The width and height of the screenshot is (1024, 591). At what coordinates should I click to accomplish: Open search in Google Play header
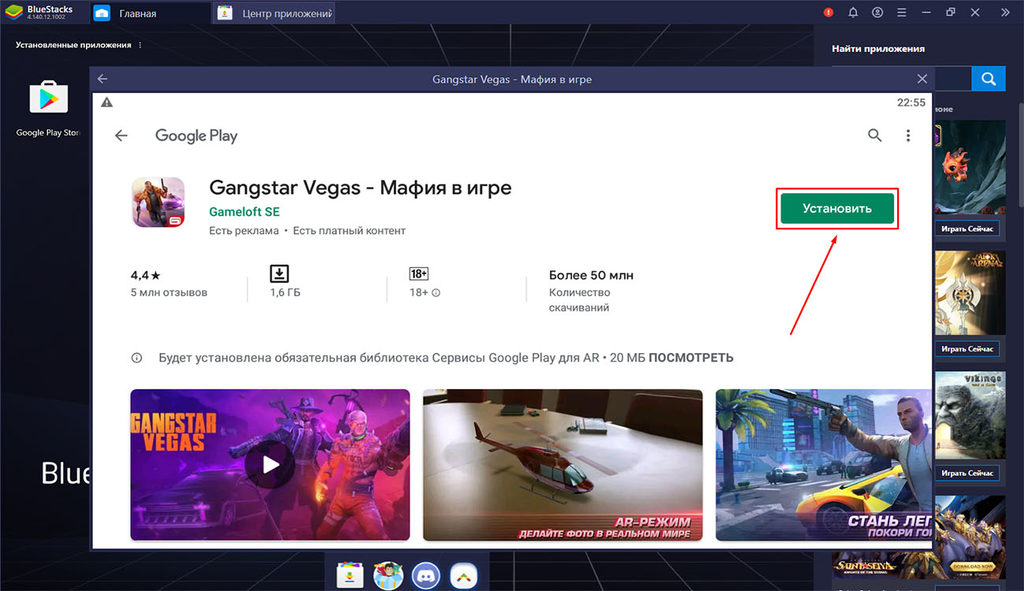pyautogui.click(x=874, y=135)
